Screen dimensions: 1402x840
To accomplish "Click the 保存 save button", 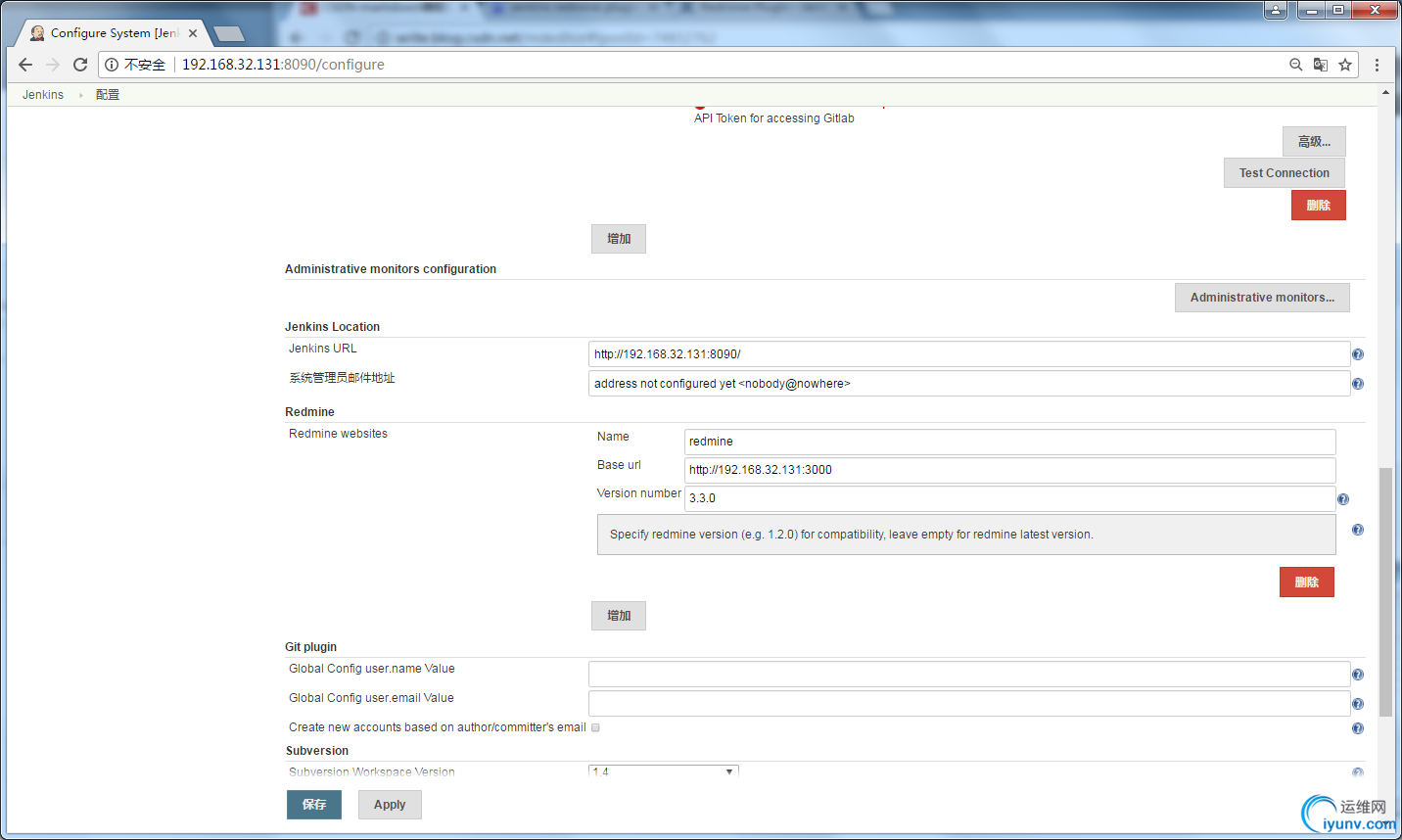I will coord(314,805).
